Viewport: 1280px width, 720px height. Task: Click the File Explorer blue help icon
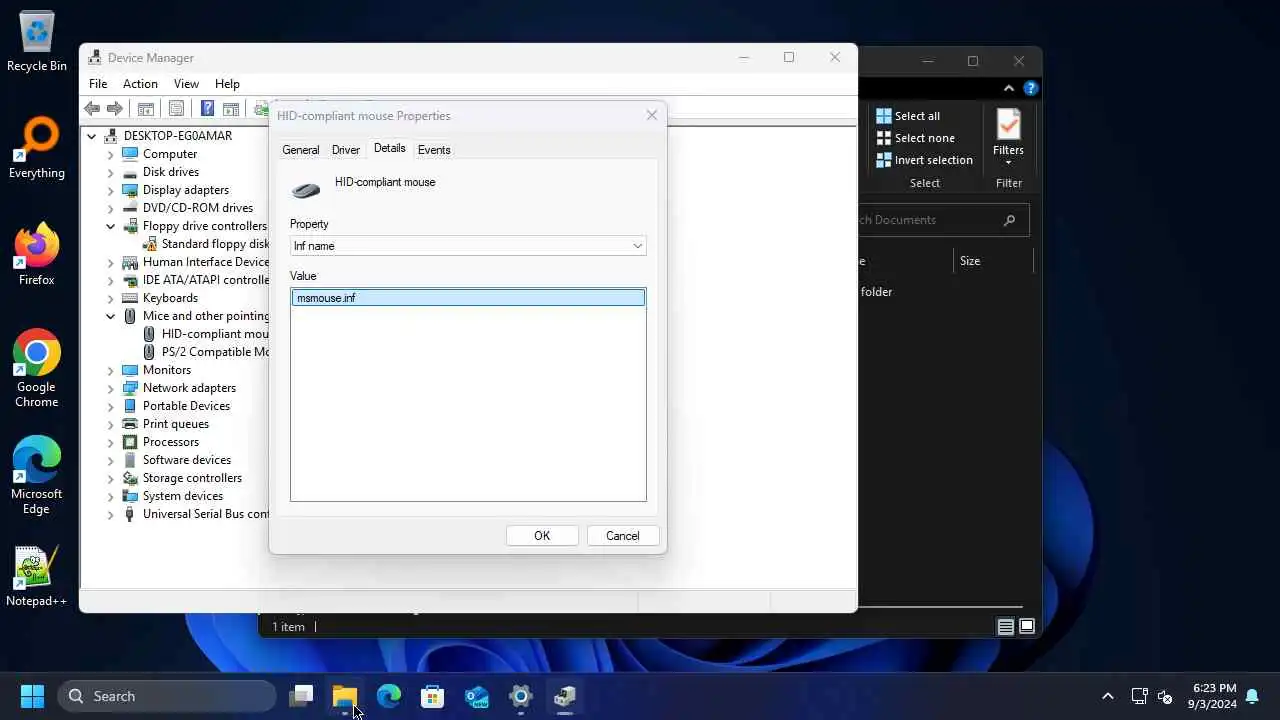point(1031,88)
